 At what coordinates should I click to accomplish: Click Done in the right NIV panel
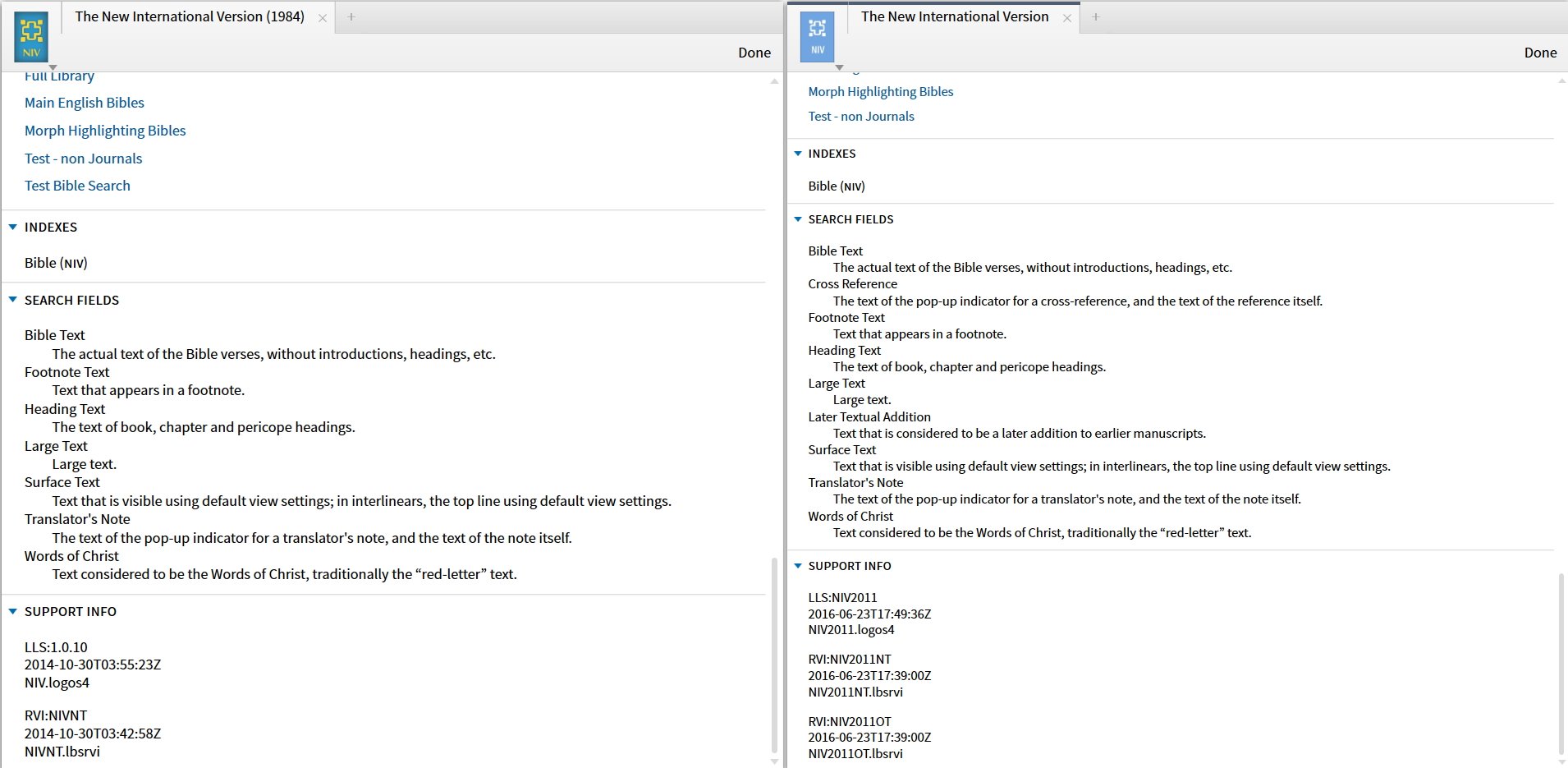[1540, 53]
